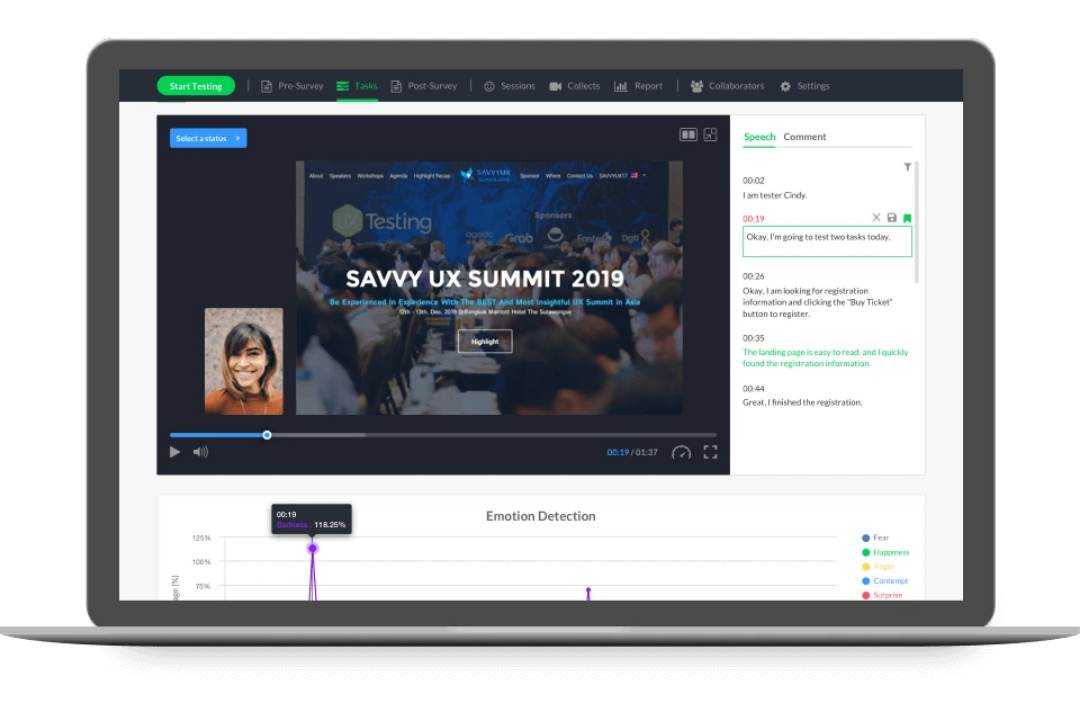The height and width of the screenshot is (720, 1080).
Task: Select the highlighted landing page comment
Action: [825, 358]
